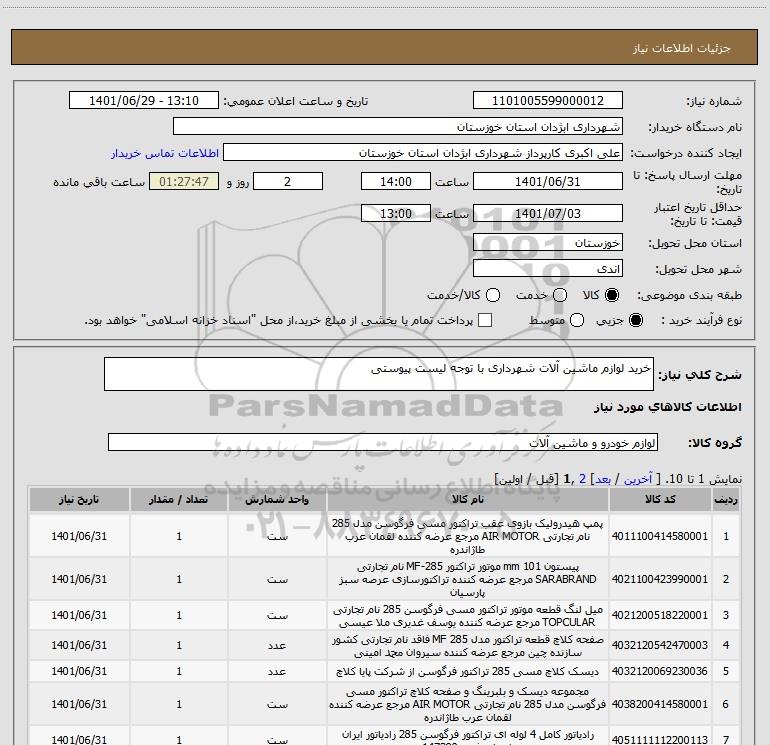The image size is (770, 745).
Task: Click the request creator field علی اکبری
Action: 423,153
